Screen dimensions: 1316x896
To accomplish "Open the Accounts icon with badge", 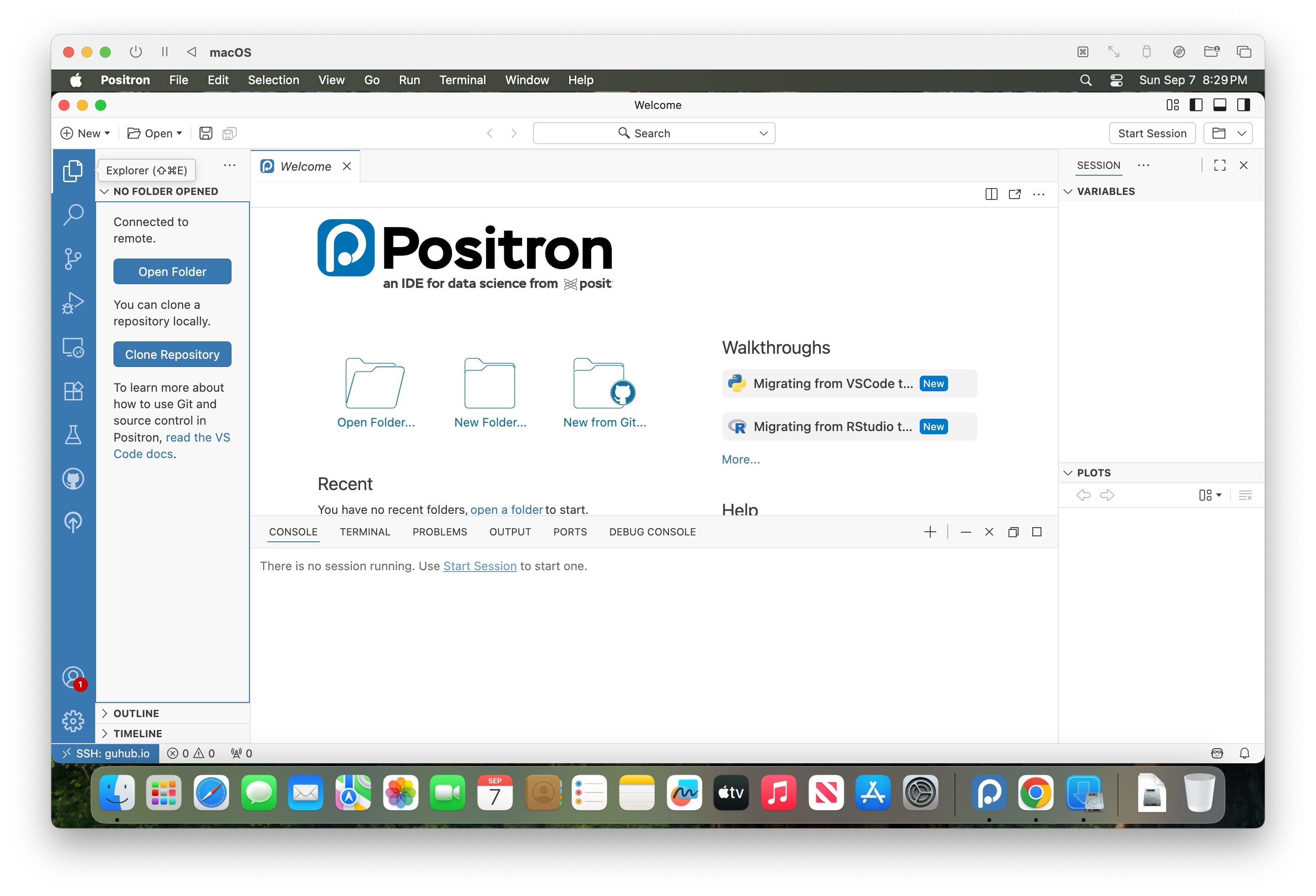I will tap(73, 678).
